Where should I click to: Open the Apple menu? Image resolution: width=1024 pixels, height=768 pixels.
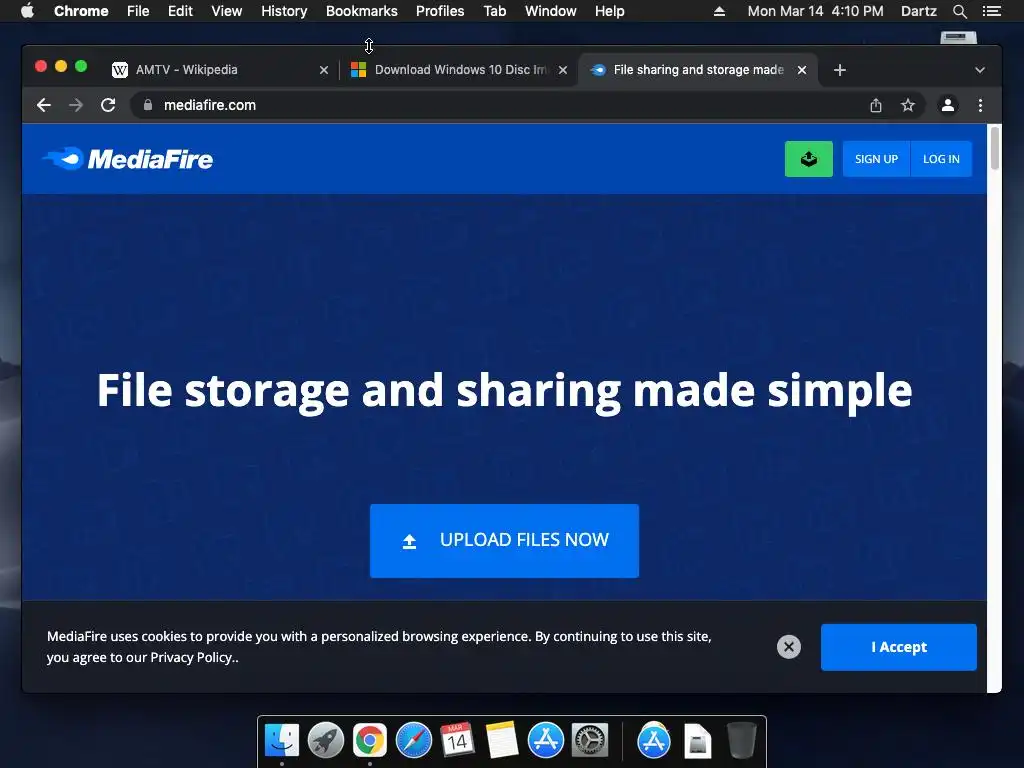pyautogui.click(x=27, y=11)
